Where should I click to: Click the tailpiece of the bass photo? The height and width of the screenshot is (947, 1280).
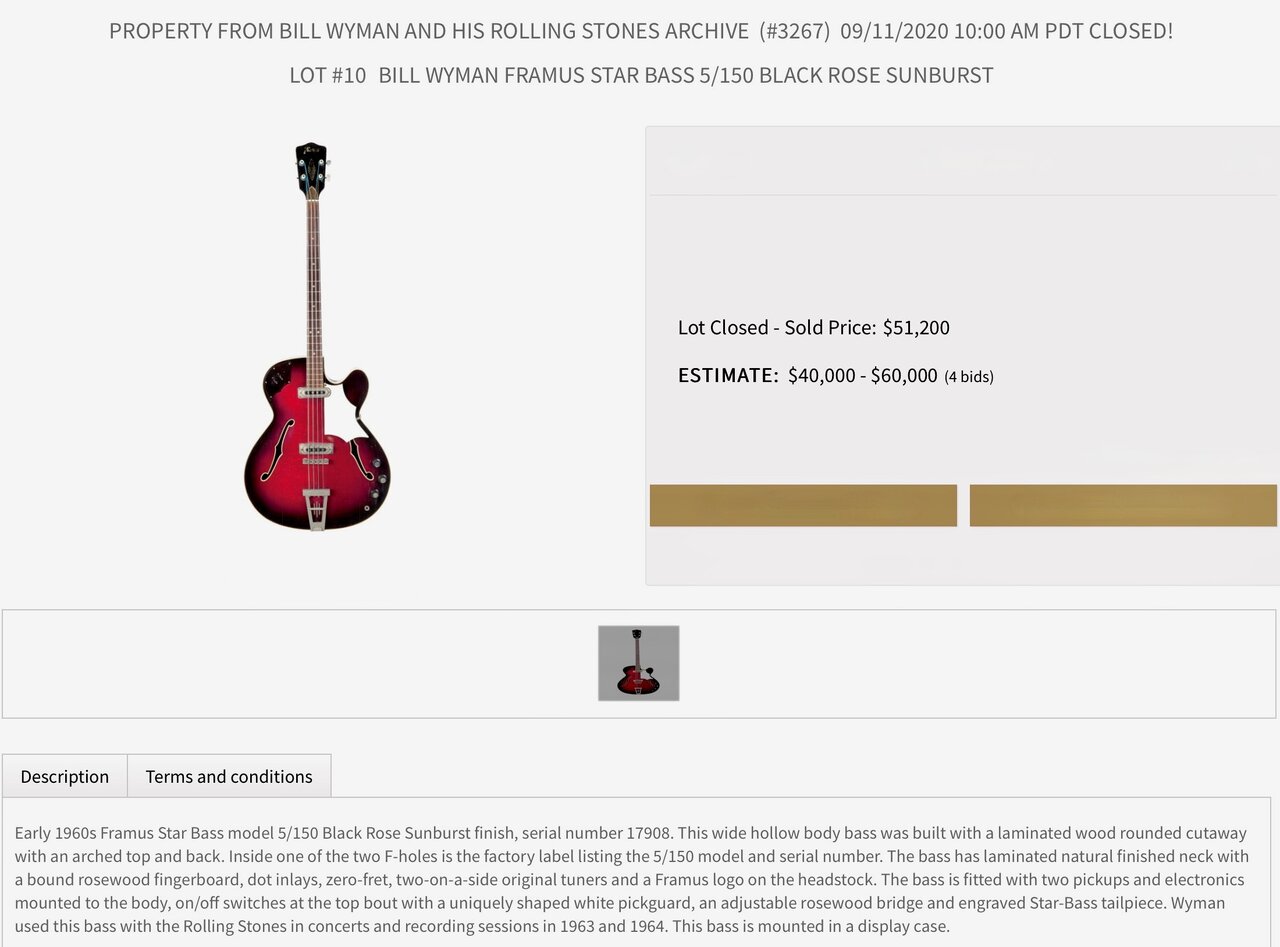[316, 508]
